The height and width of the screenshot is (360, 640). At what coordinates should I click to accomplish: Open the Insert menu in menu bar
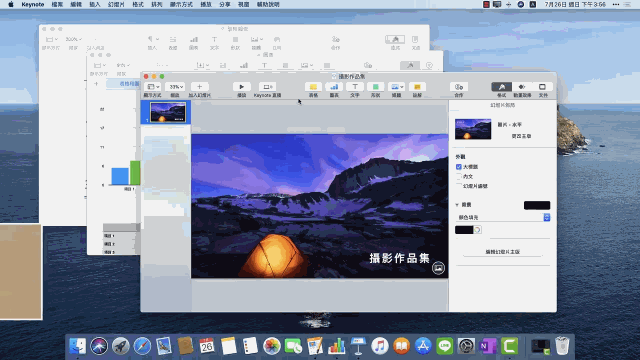point(95,4)
